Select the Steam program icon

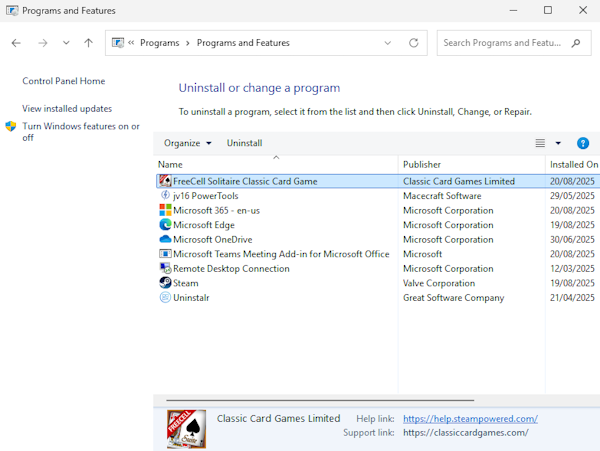pyautogui.click(x=165, y=283)
